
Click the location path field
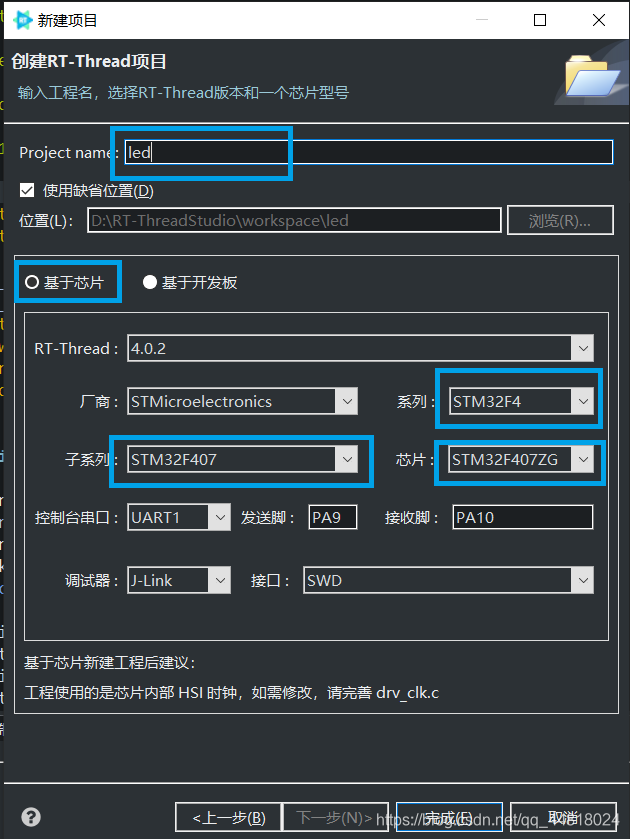click(294, 220)
